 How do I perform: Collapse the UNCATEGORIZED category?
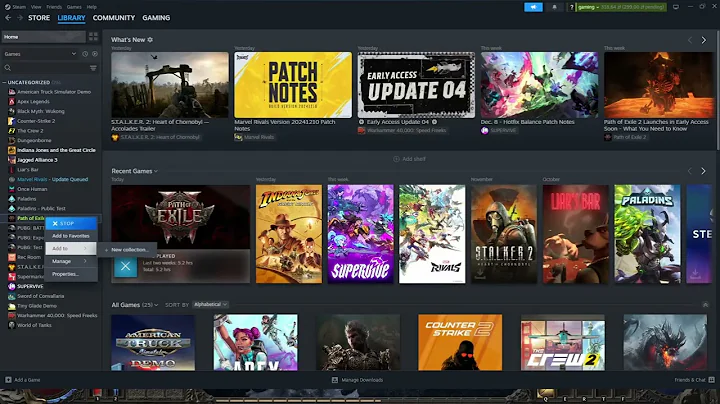point(5,83)
